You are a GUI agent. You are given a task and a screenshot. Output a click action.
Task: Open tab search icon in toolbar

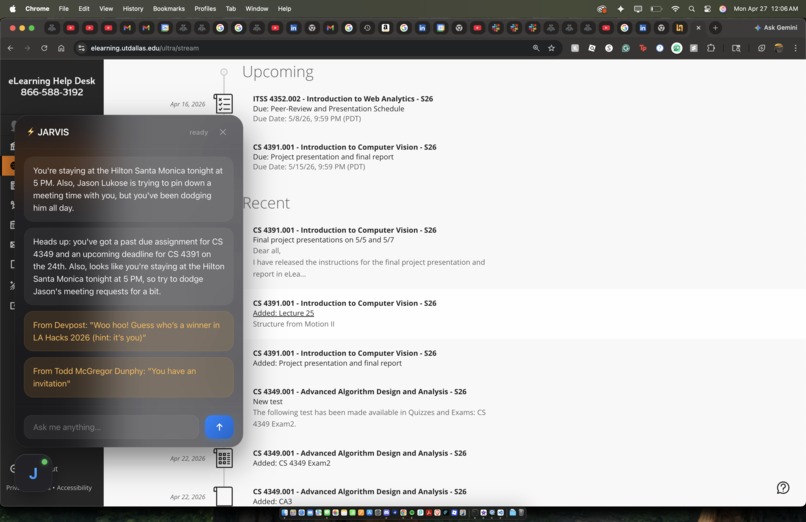pyautogui.click(x=736, y=48)
